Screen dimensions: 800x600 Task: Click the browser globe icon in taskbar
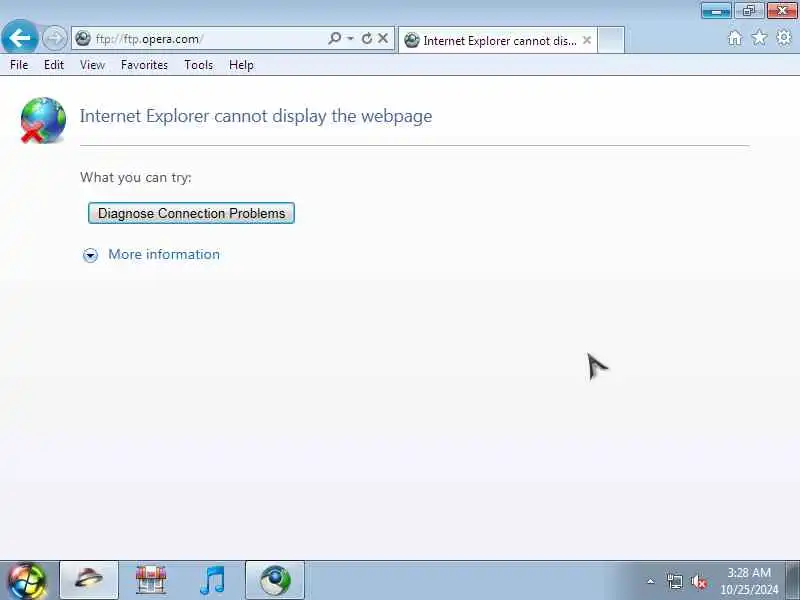(x=275, y=580)
